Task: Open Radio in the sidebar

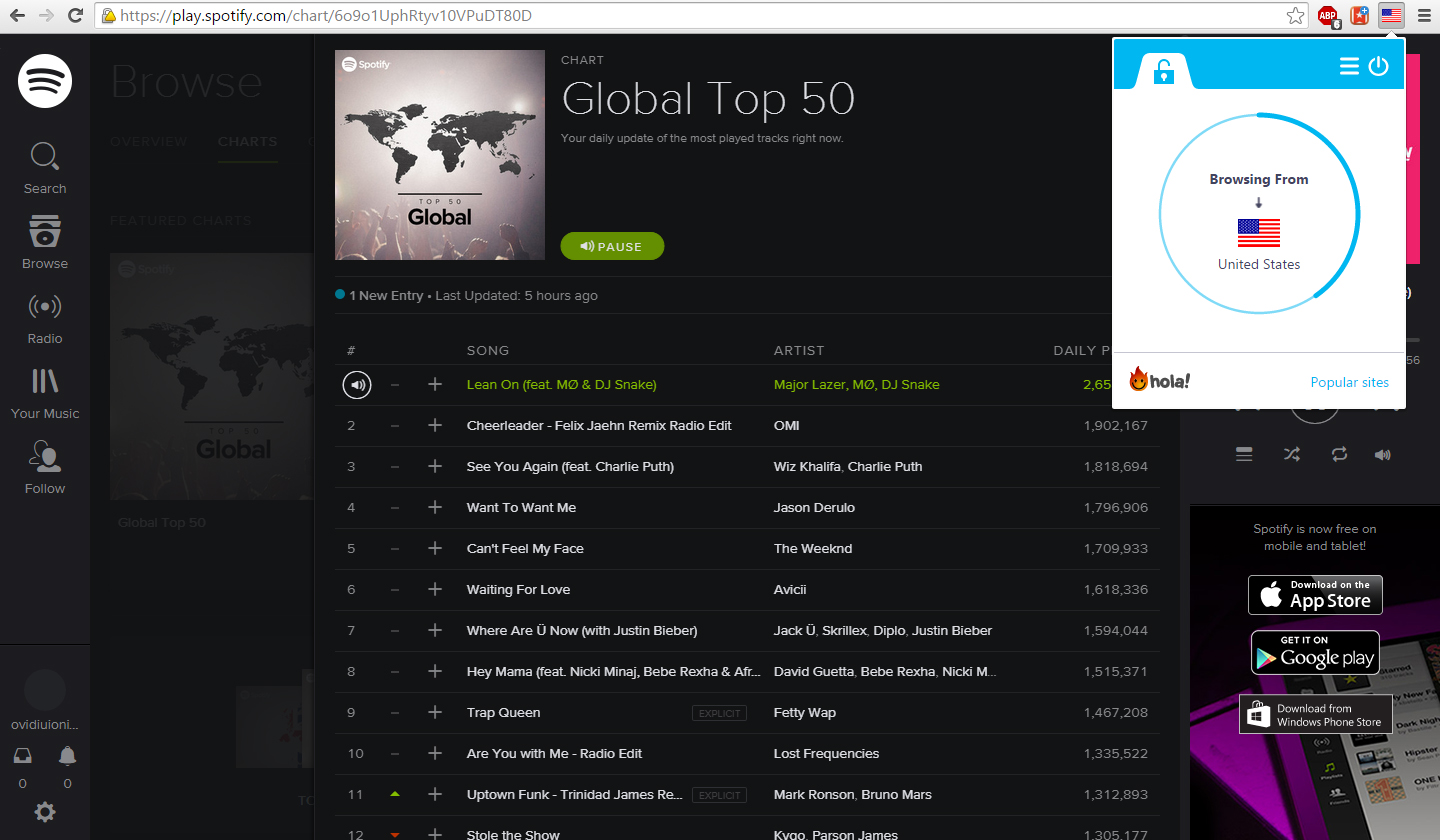Action: [x=45, y=318]
